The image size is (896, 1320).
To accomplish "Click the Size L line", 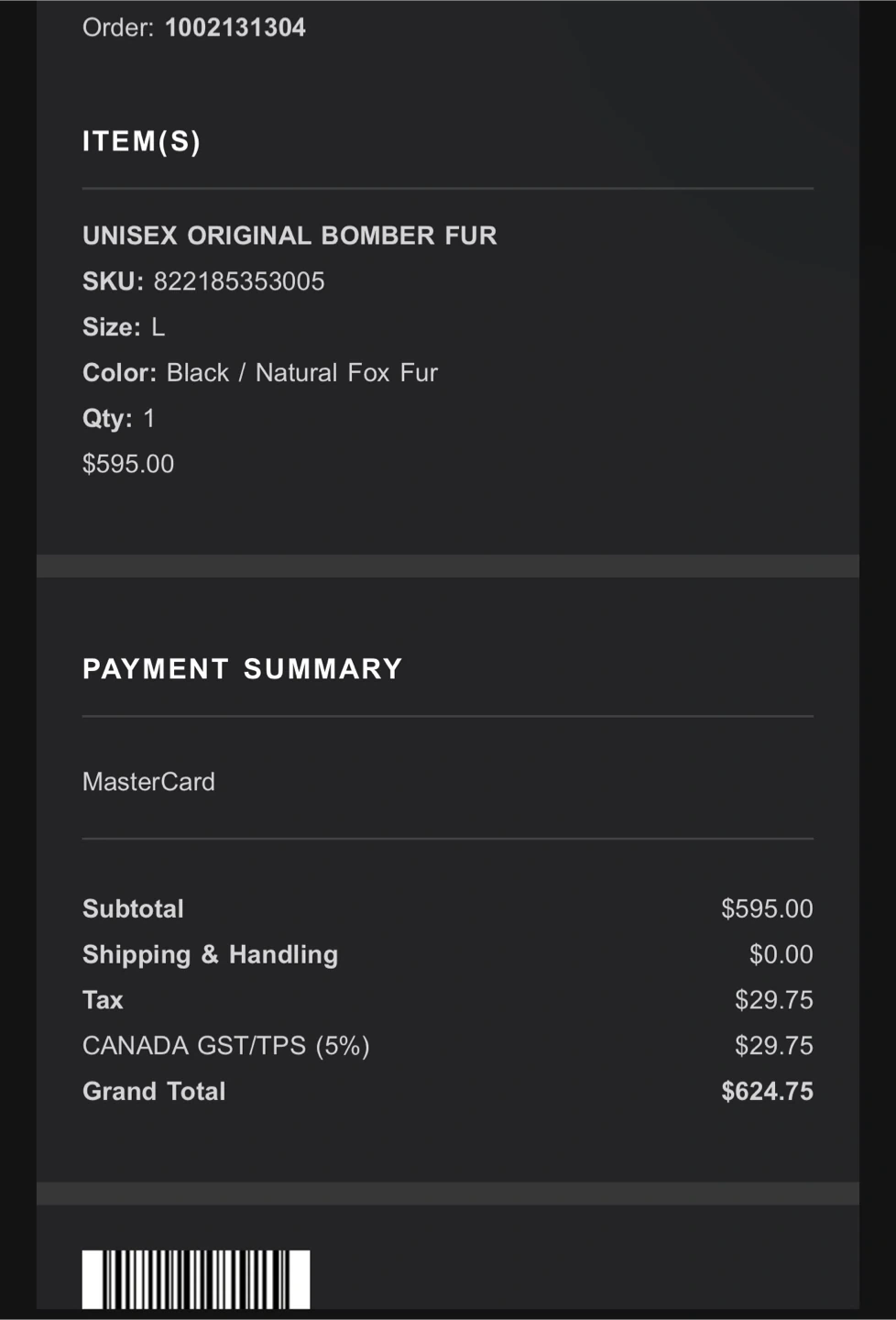I will pyautogui.click(x=124, y=327).
